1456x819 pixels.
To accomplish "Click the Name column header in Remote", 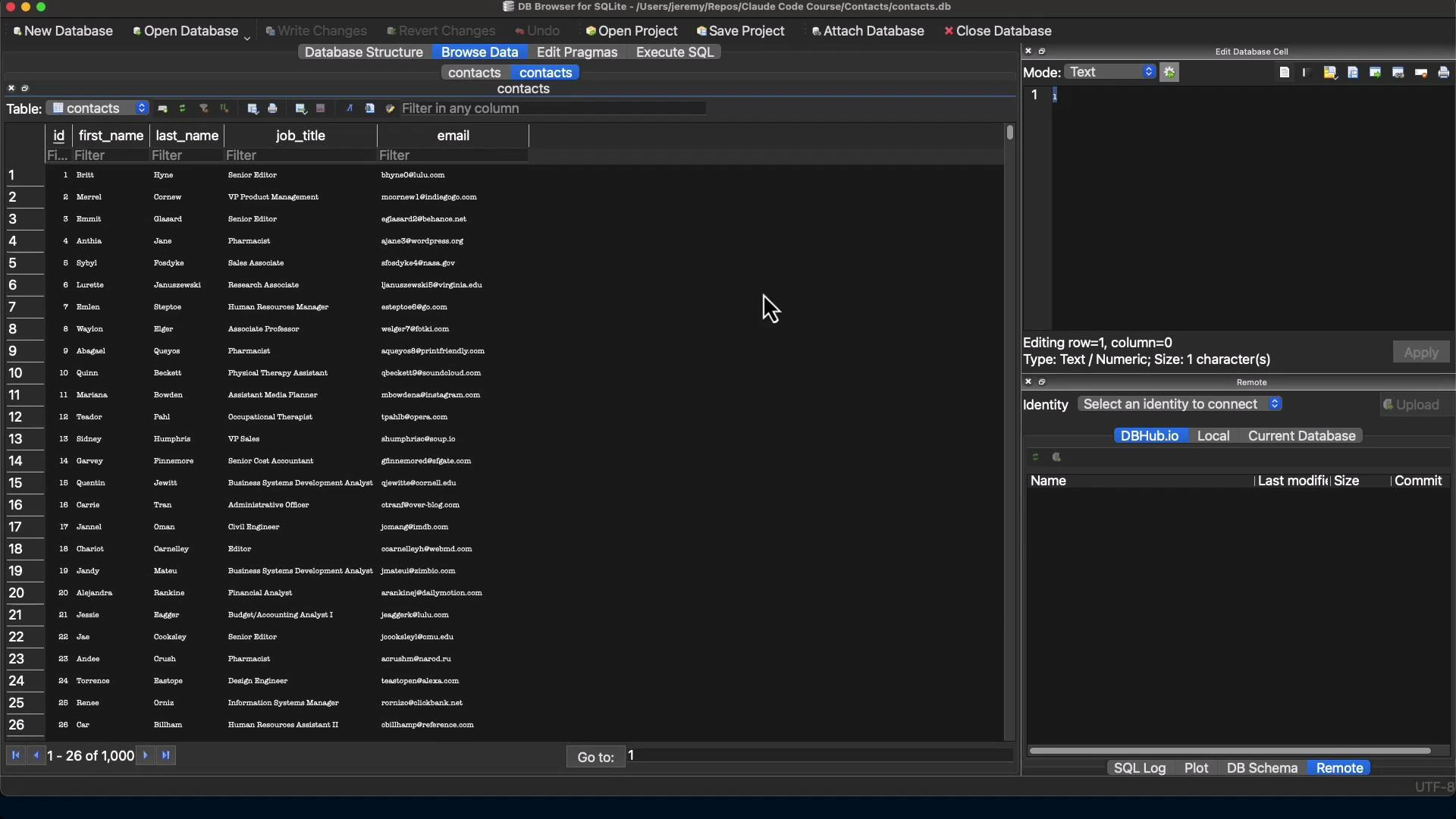I will (x=1140, y=481).
